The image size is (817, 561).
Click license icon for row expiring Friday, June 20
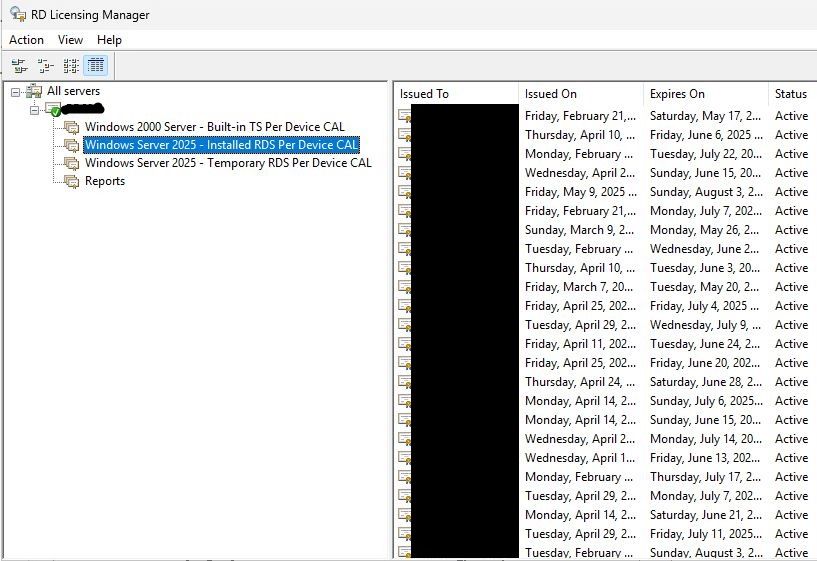[404, 363]
